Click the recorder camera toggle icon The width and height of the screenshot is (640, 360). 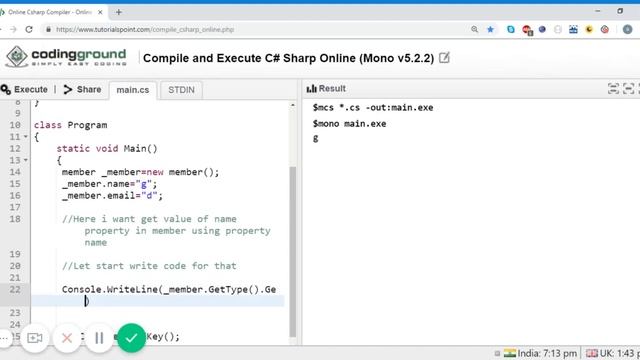click(35, 338)
